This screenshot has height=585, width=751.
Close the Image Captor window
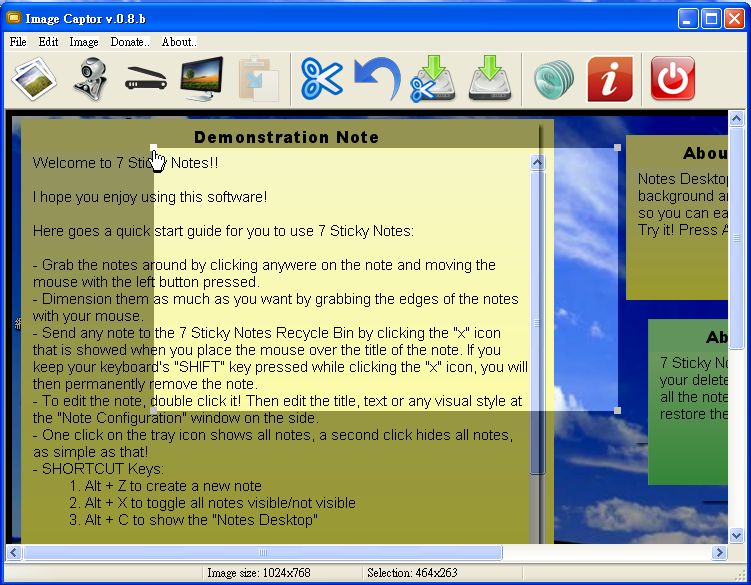(x=734, y=19)
